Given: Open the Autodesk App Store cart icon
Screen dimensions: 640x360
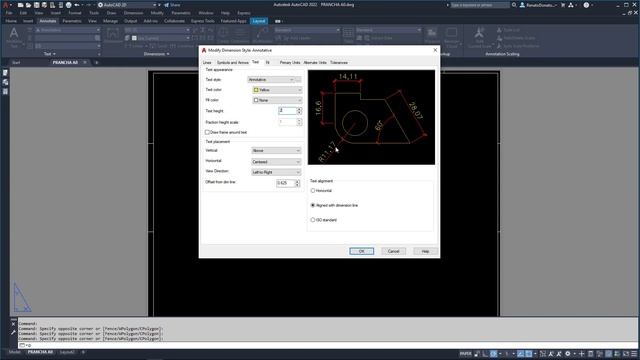Looking at the screenshot, I should 563,5.
